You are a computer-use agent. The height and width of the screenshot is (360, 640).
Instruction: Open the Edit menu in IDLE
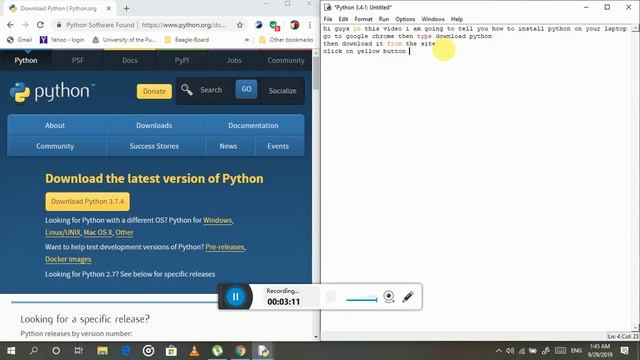tap(343, 19)
